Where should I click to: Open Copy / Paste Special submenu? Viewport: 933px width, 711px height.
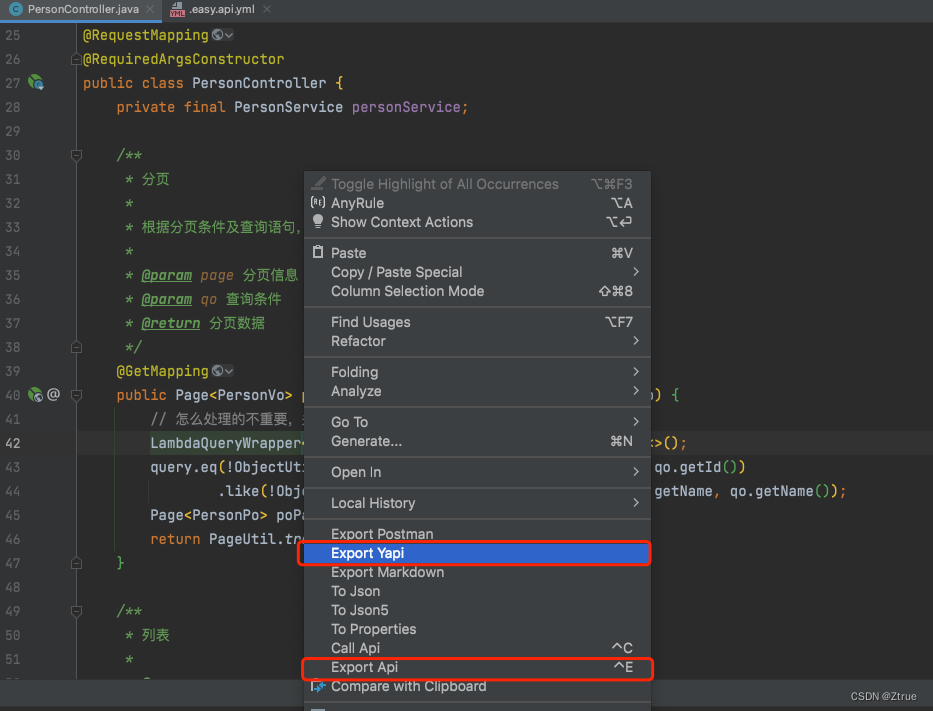(x=477, y=272)
